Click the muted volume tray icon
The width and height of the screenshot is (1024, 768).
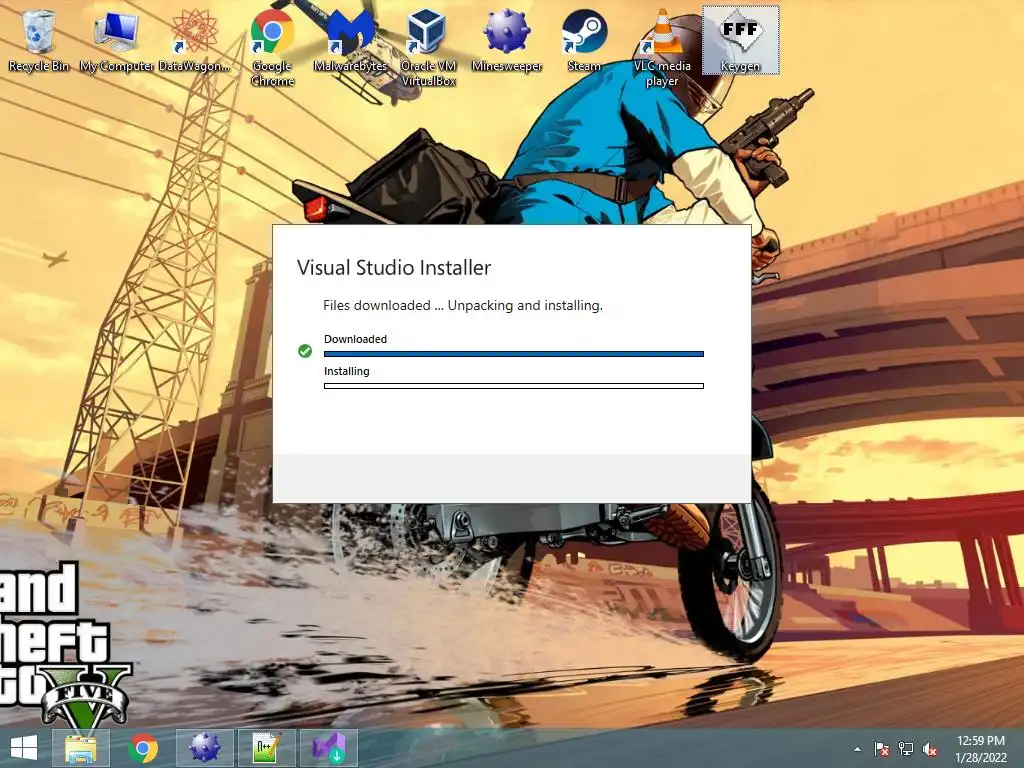click(930, 749)
